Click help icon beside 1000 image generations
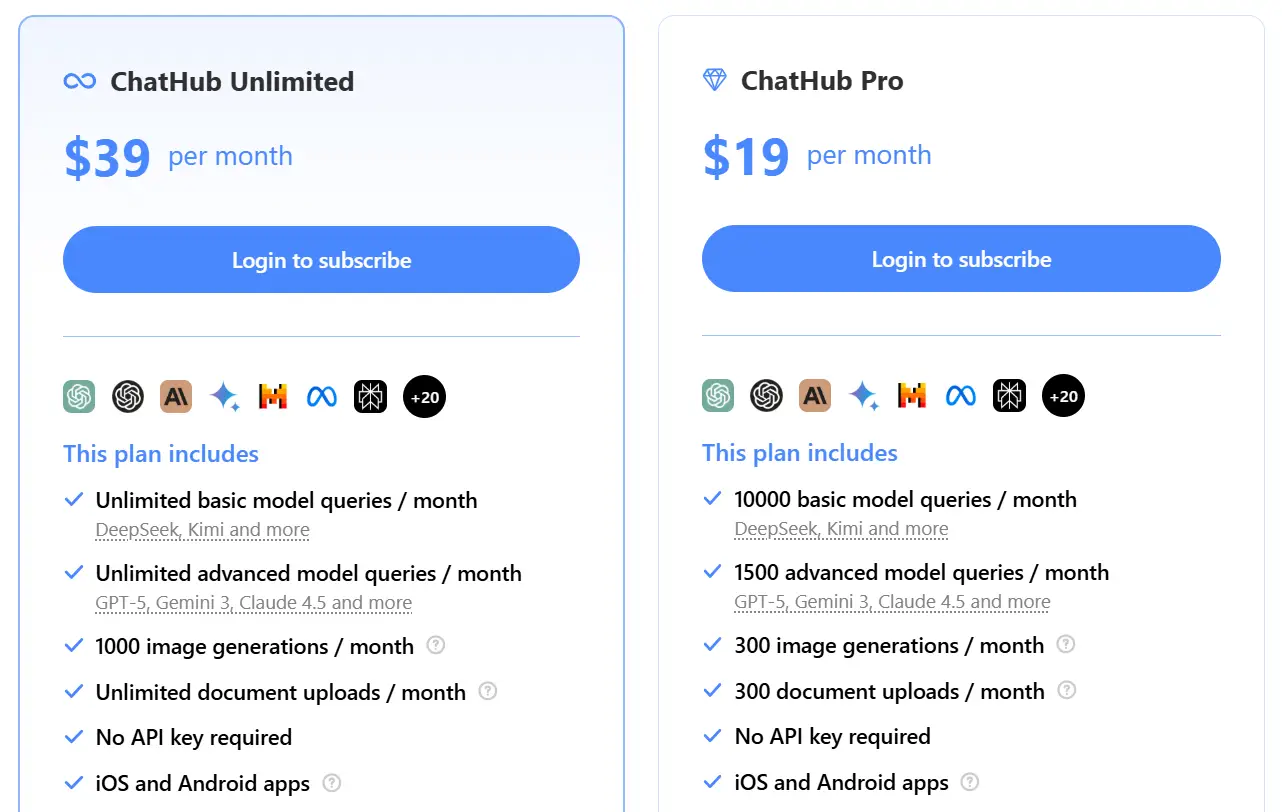1282x812 pixels. [x=435, y=645]
